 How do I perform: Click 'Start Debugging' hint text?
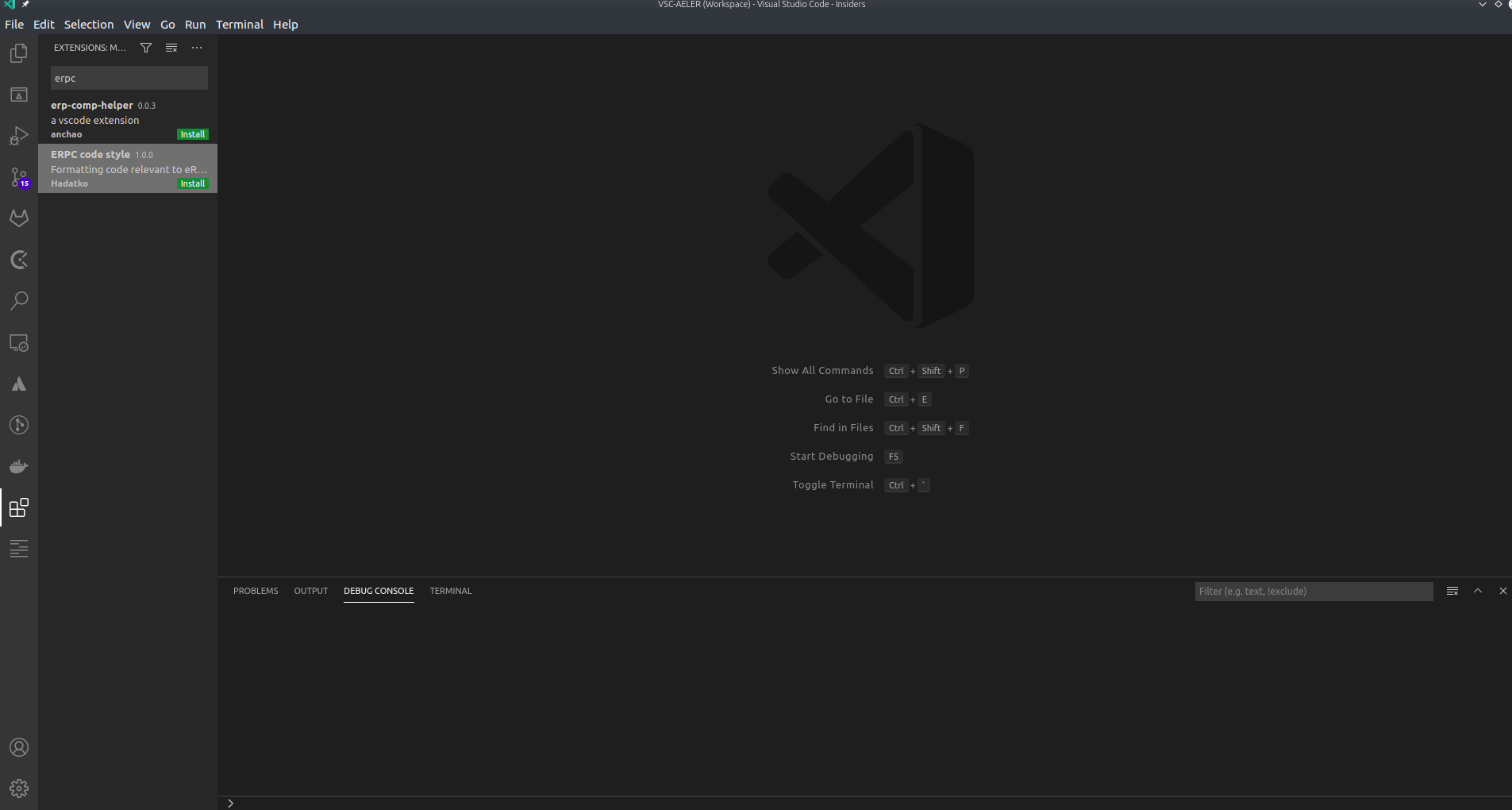click(832, 457)
